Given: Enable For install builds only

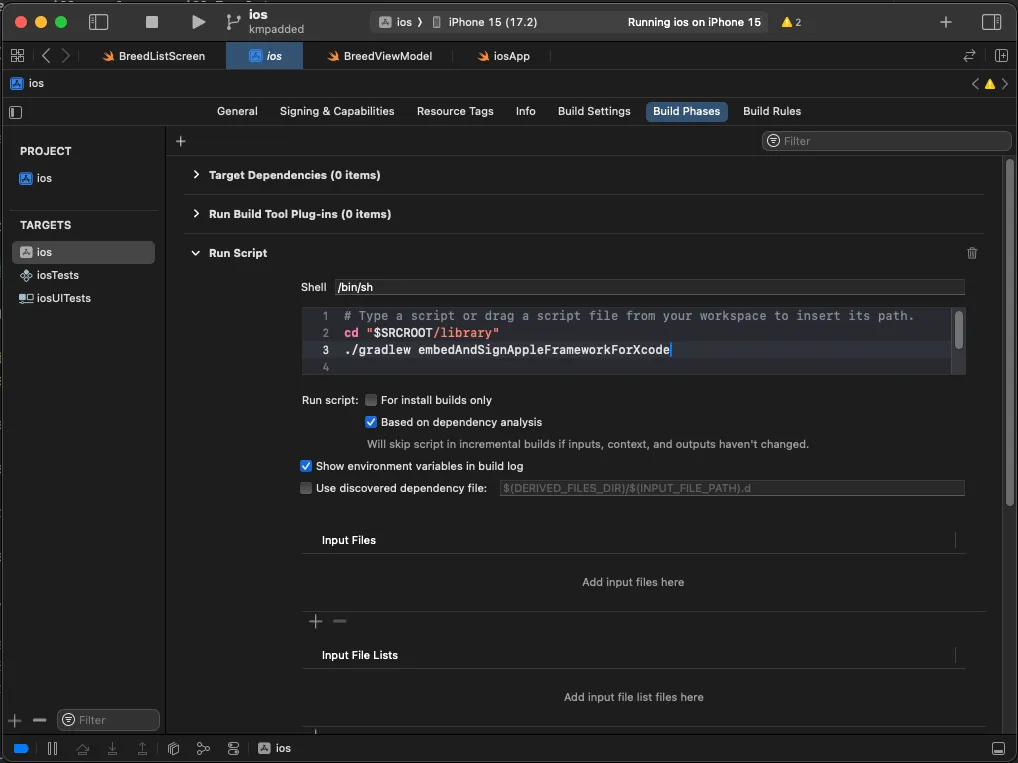Looking at the screenshot, I should pyautogui.click(x=371, y=400).
